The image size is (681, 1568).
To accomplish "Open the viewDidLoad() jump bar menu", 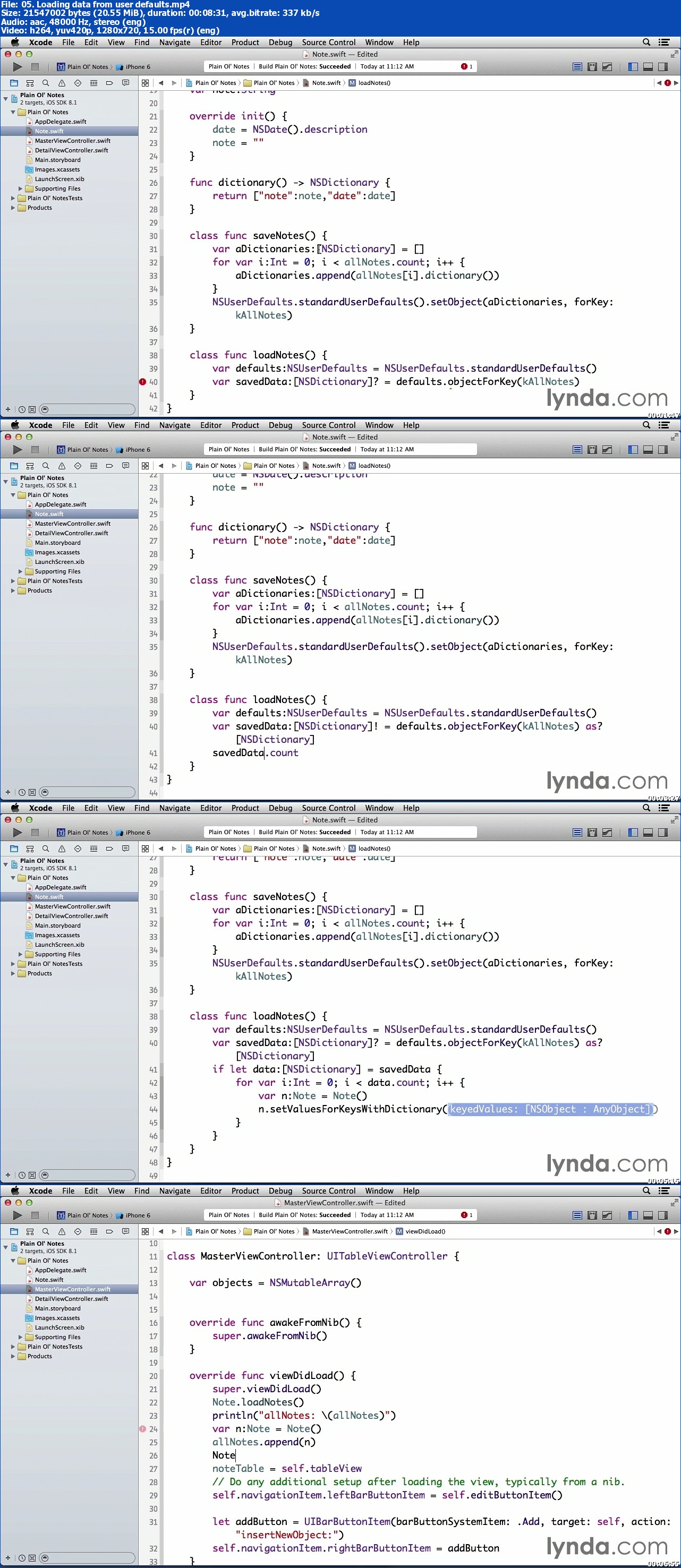I will tap(424, 1231).
